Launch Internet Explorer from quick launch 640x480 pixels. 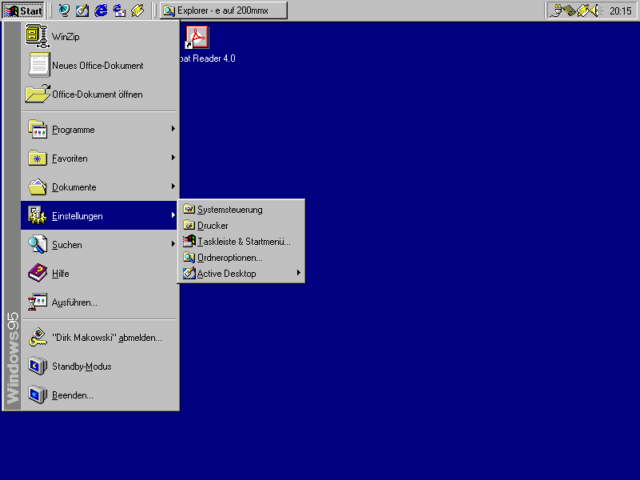pyautogui.click(x=100, y=10)
